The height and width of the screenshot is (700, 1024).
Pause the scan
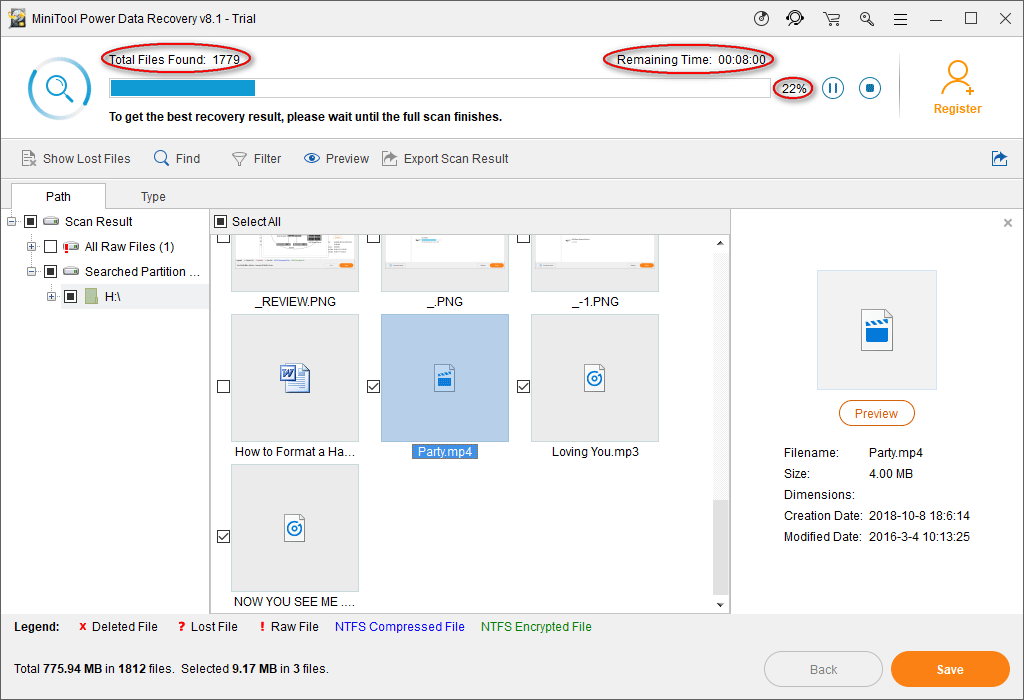(x=833, y=88)
